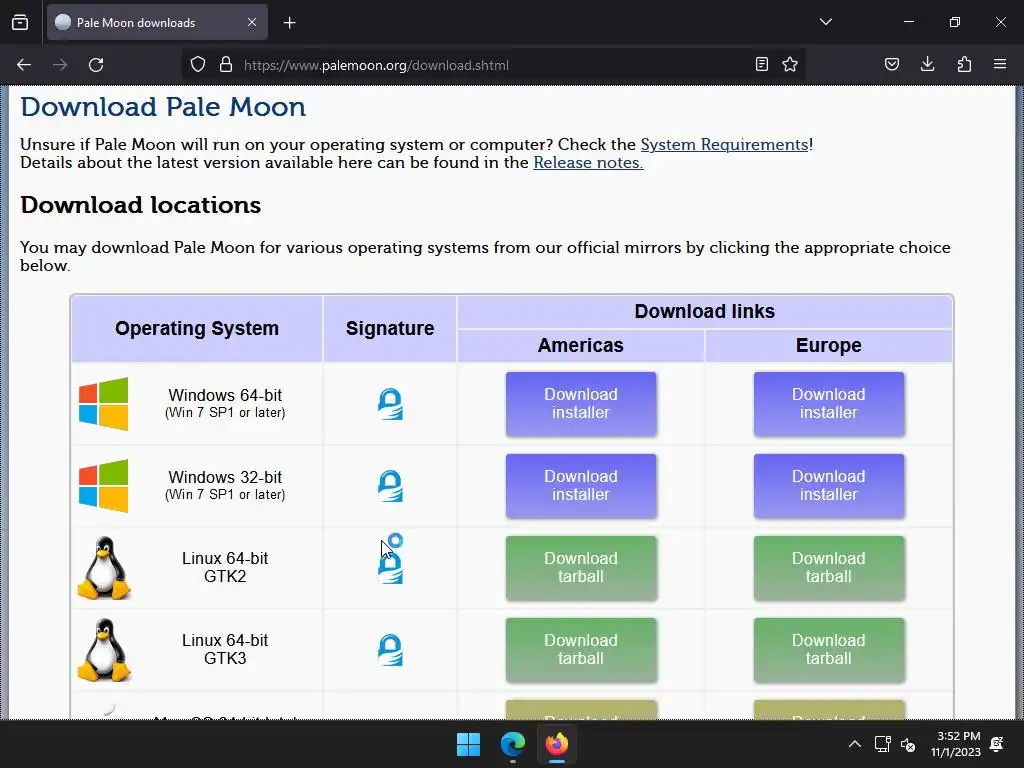Screen dimensions: 1024x768
Task: Click the 'Europe' column header
Action: pos(829,345)
